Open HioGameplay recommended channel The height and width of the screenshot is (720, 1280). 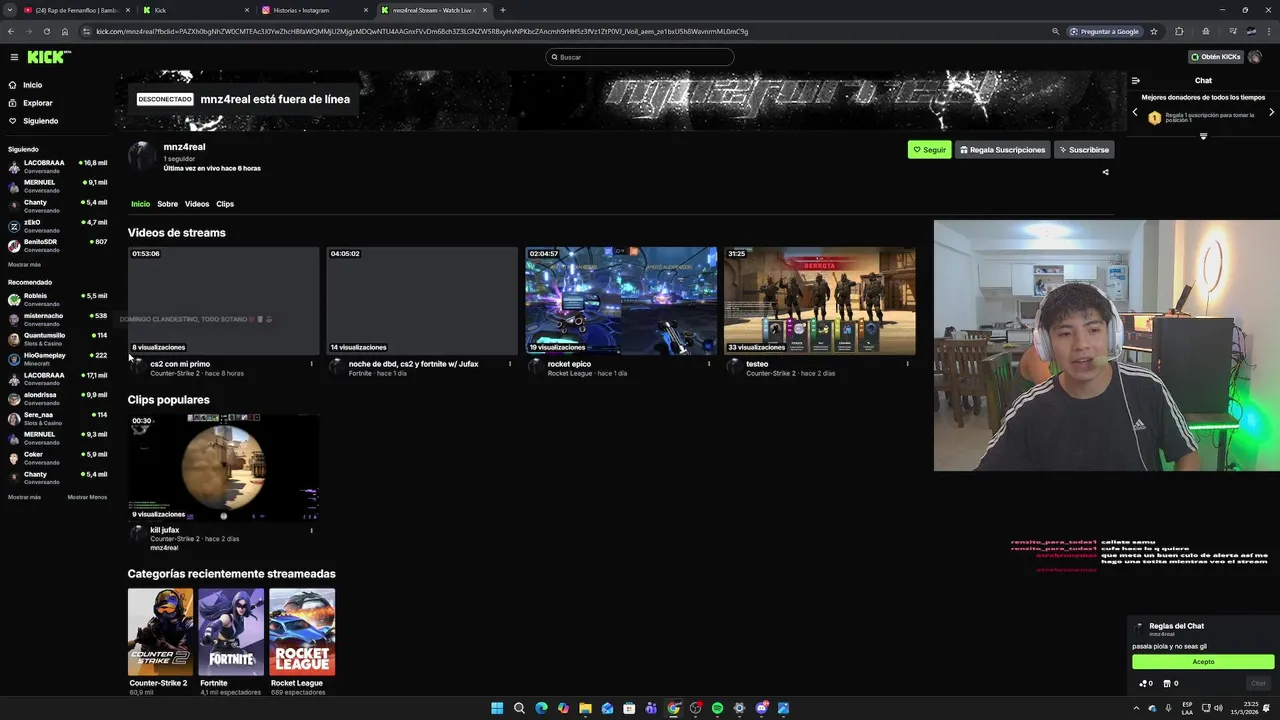coord(57,359)
